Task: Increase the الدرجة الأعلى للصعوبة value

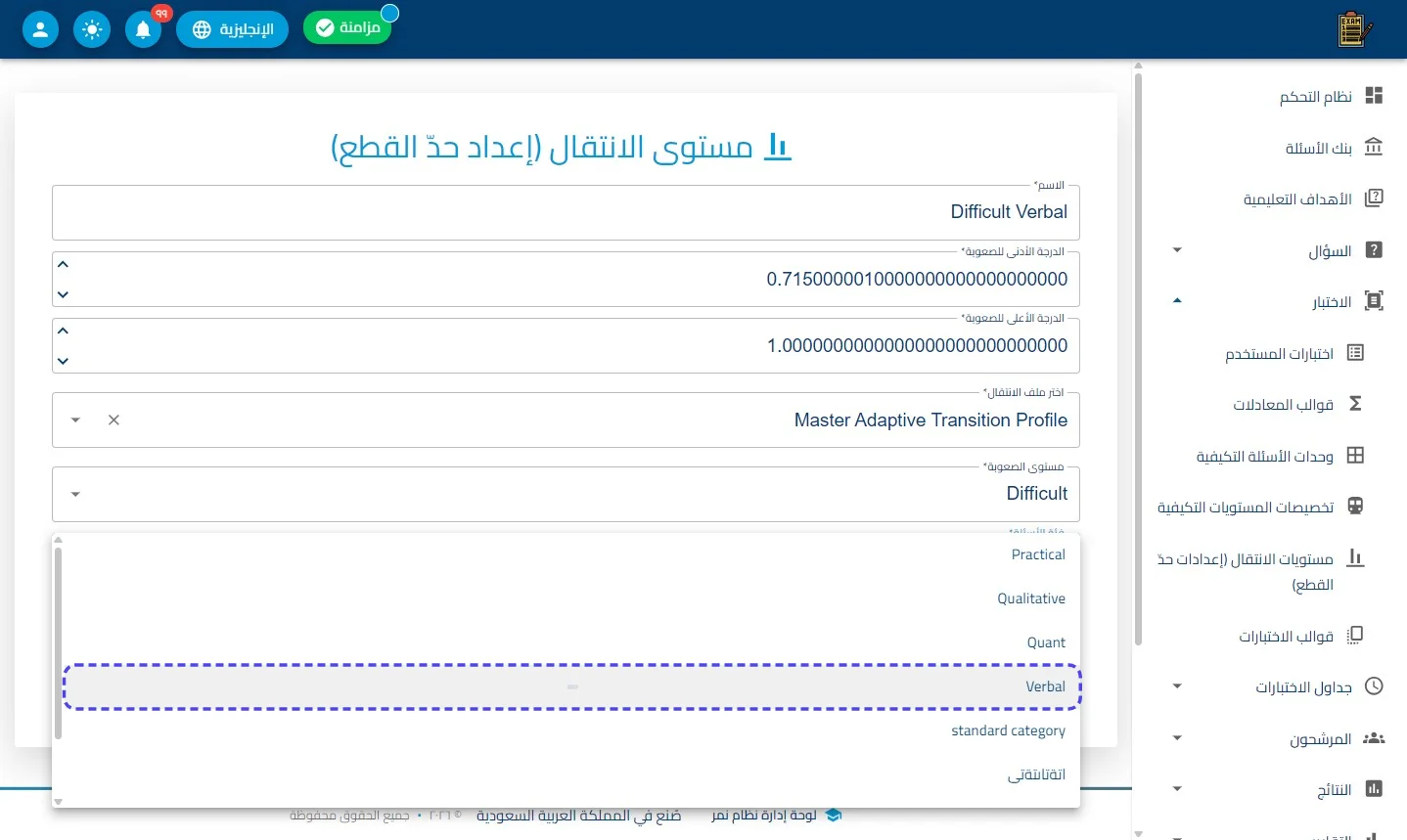Action: (x=64, y=331)
